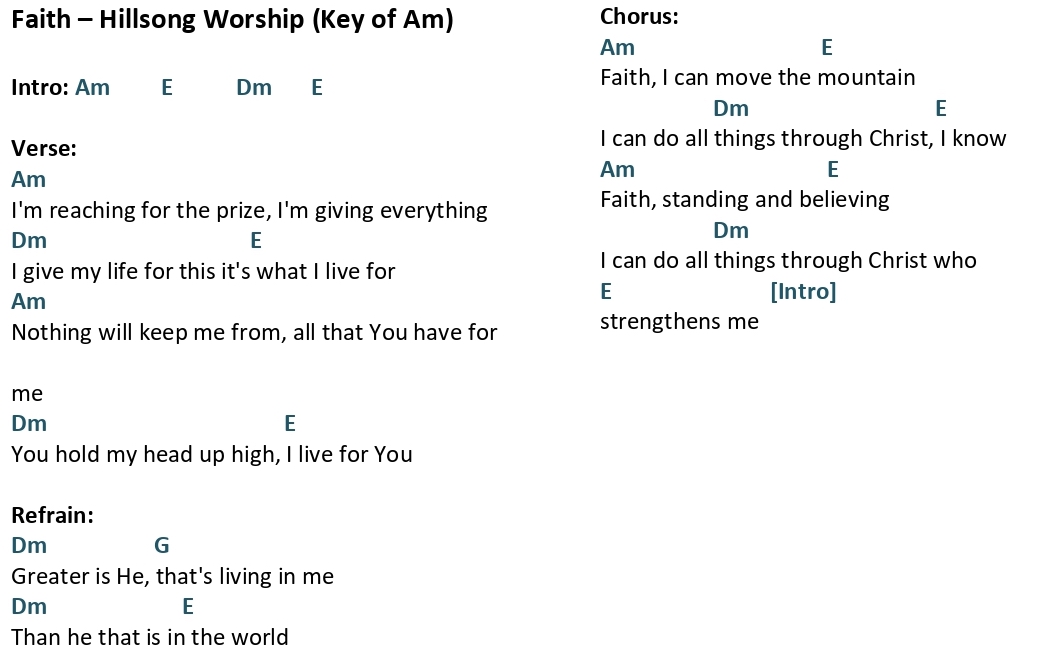Click the line 'Than he that is in the world'
Image resolution: width=1040 pixels, height=666 pixels.
(x=150, y=637)
